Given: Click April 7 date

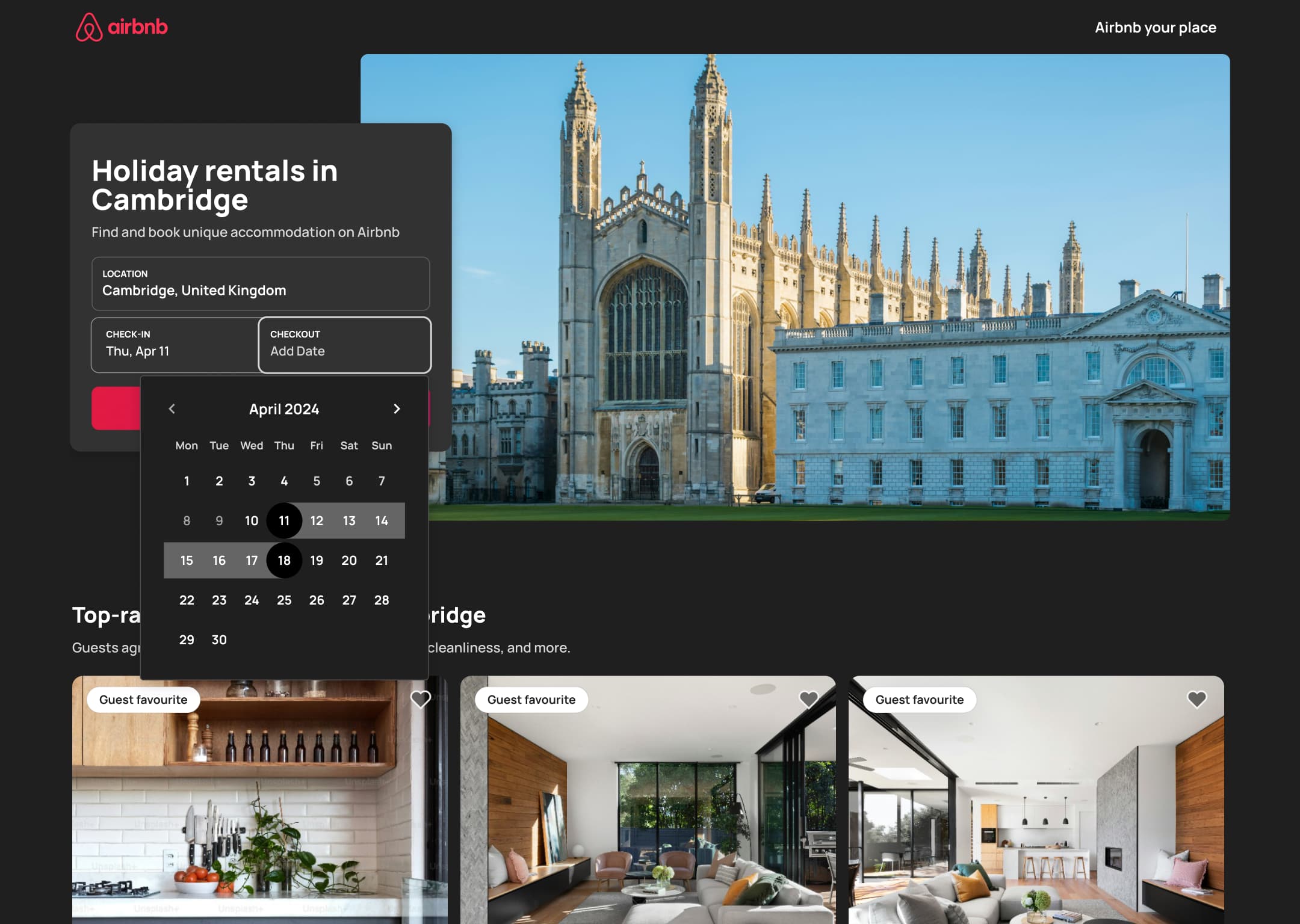Looking at the screenshot, I should click(x=382, y=481).
